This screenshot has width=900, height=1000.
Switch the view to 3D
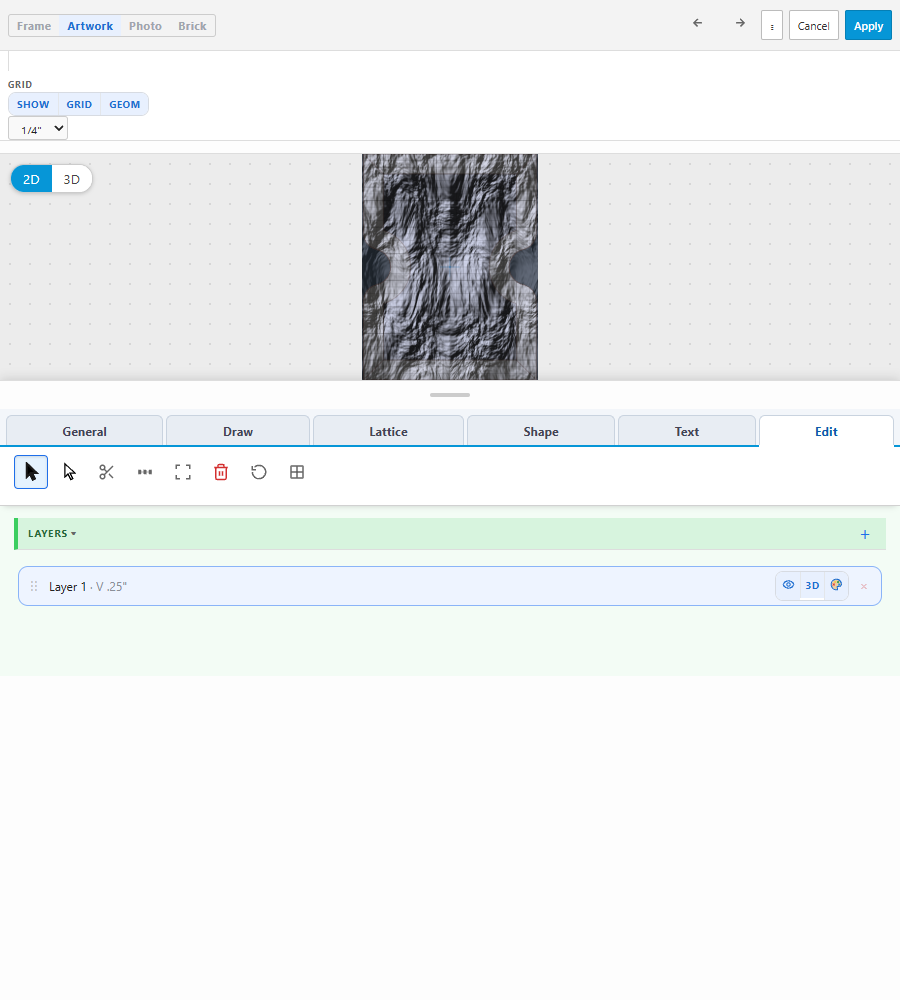pyautogui.click(x=71, y=179)
